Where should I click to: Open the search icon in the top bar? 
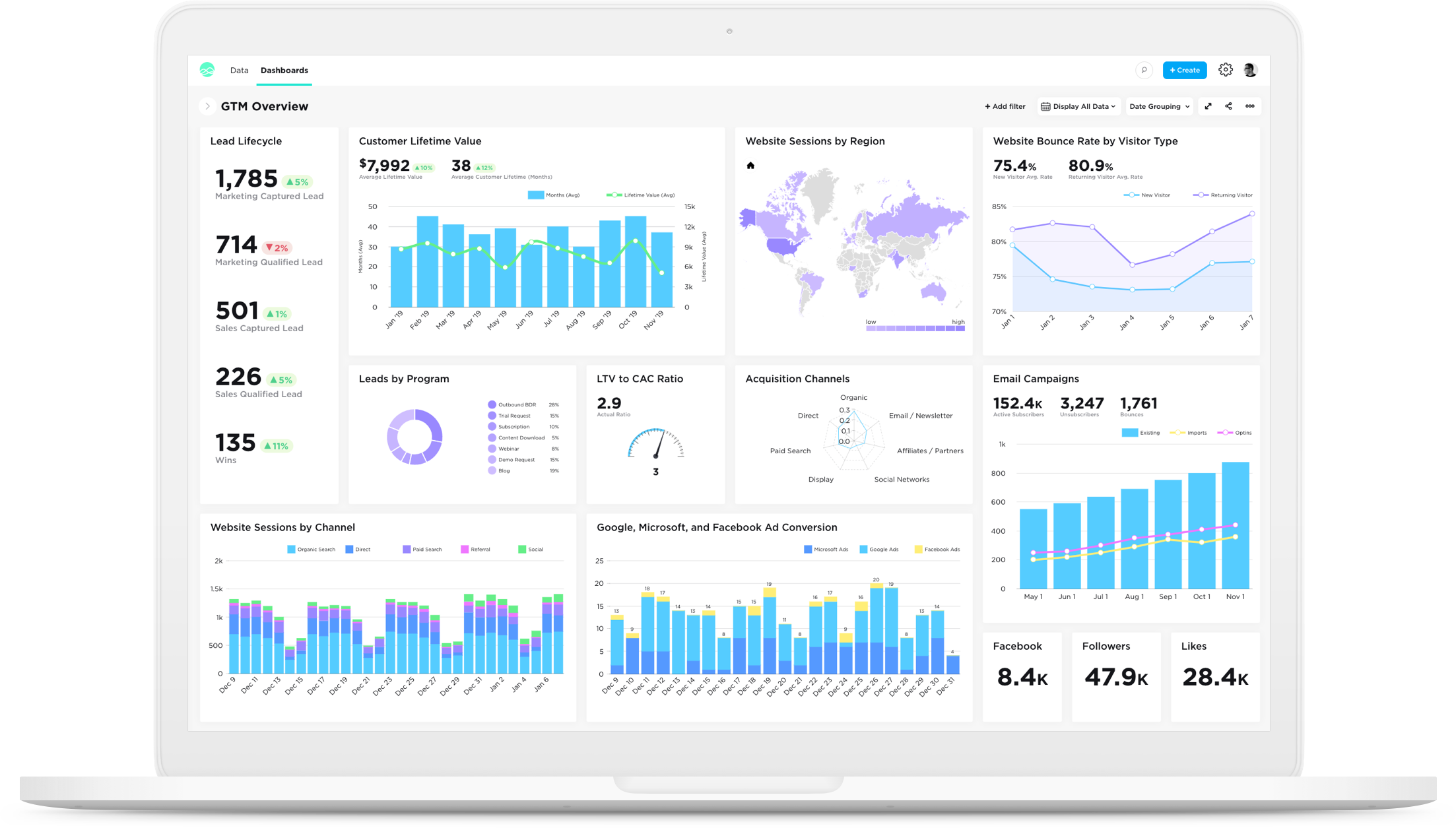1144,70
